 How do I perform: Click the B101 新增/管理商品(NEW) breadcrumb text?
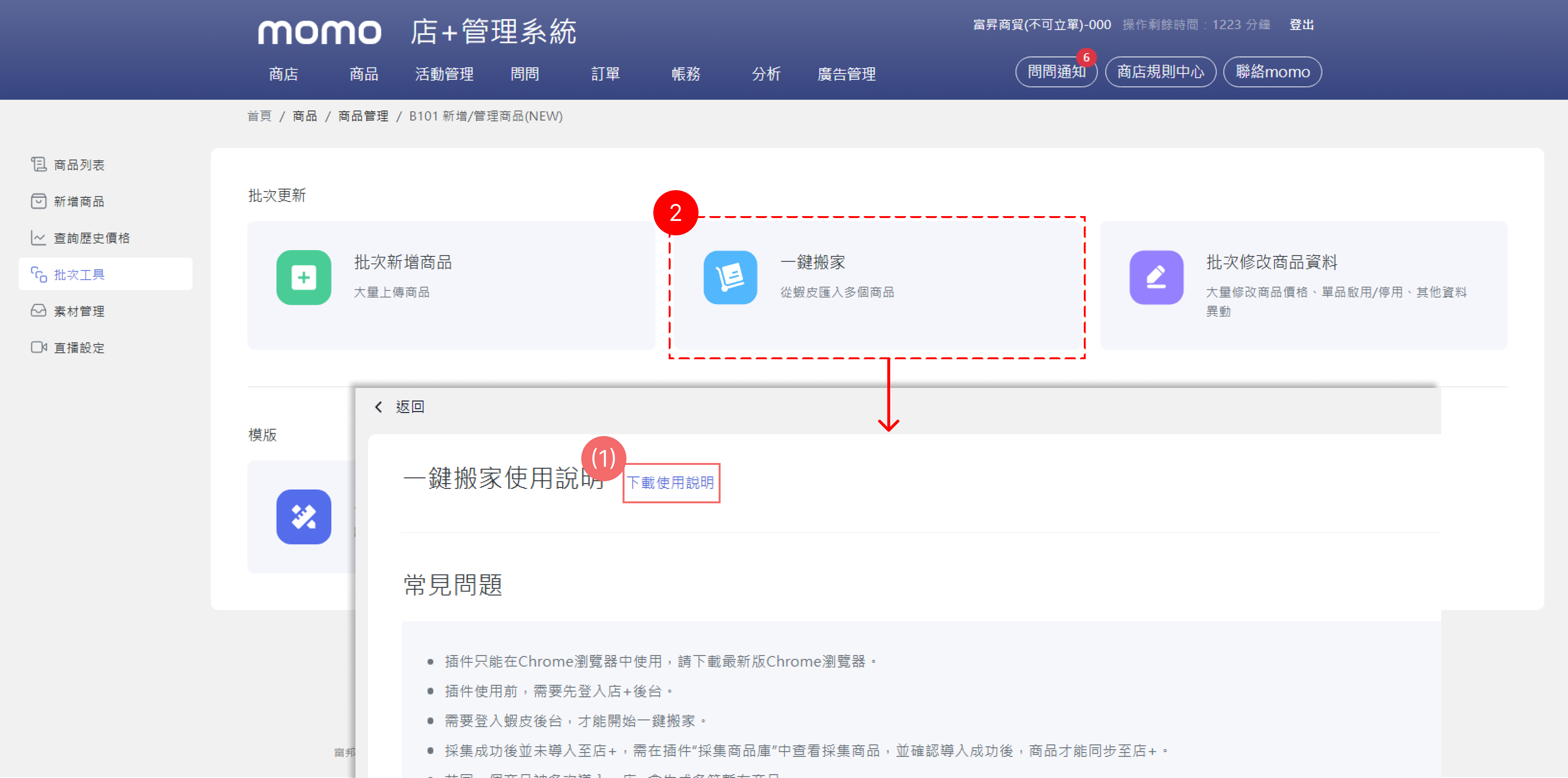coord(486,116)
